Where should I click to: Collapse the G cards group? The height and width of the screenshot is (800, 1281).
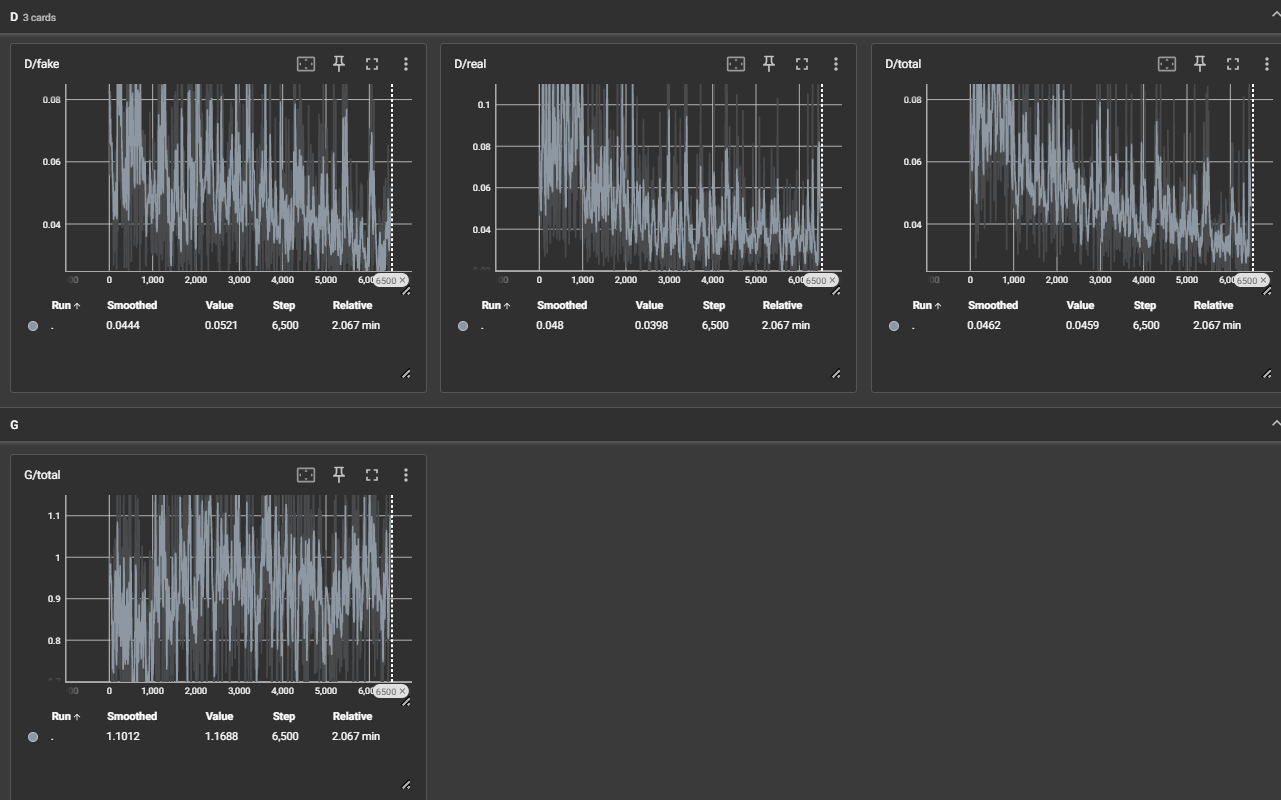tap(1275, 424)
